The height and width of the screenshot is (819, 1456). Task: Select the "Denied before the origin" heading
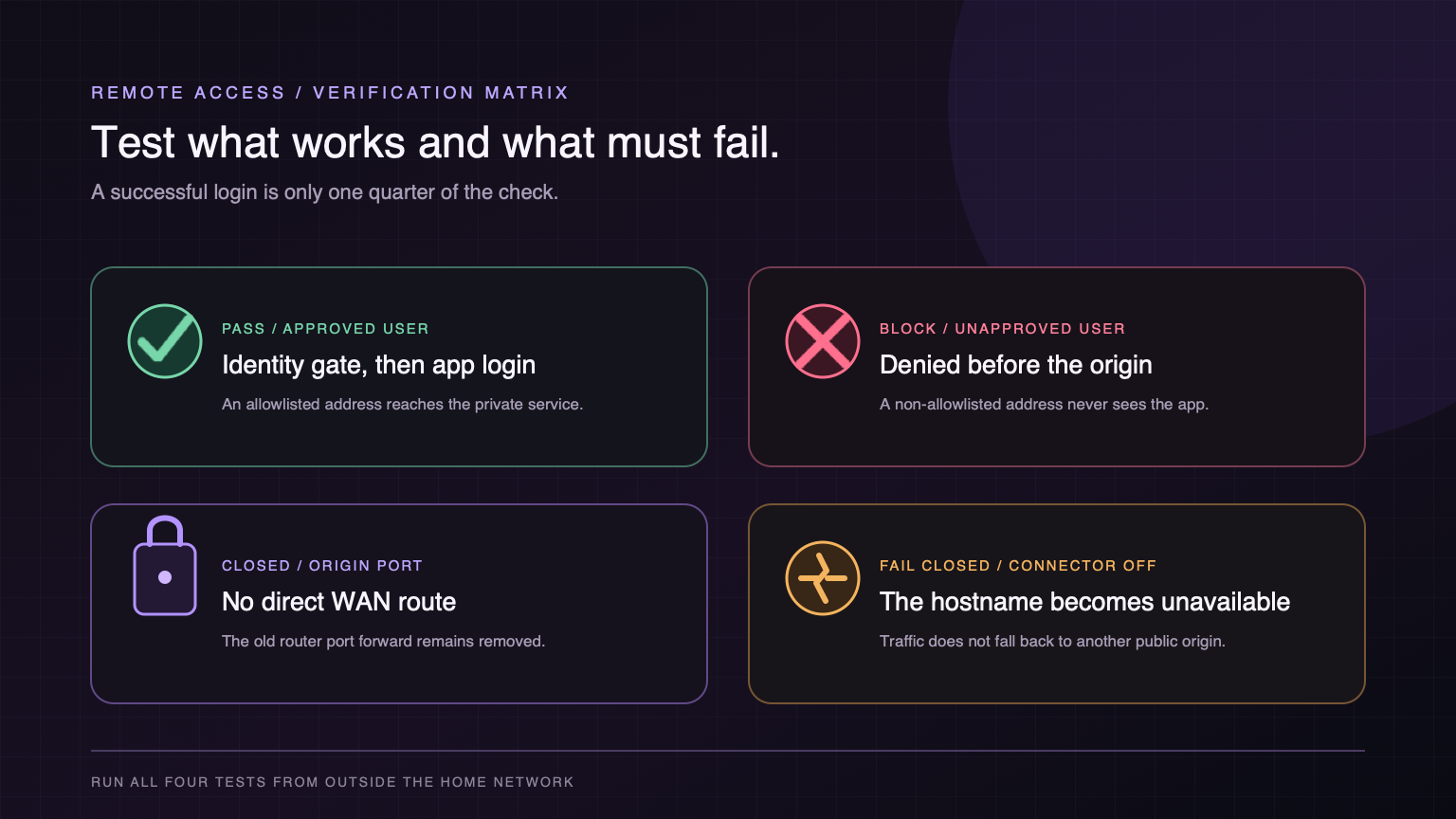(1015, 365)
